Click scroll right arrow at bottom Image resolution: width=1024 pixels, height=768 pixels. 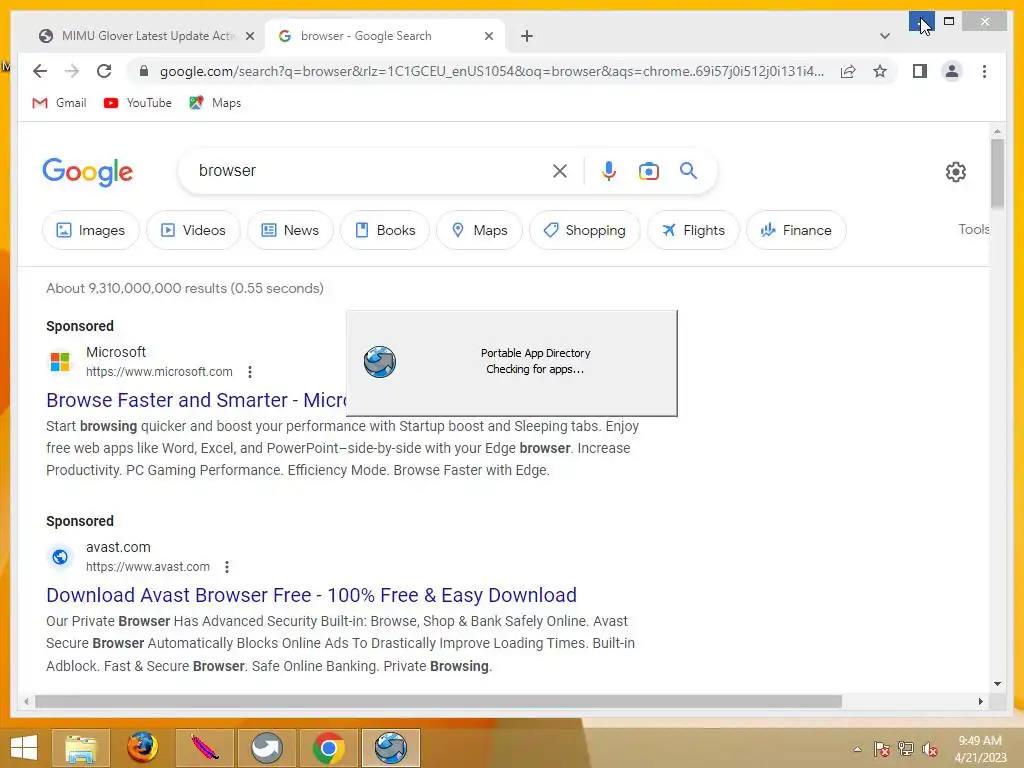980,701
